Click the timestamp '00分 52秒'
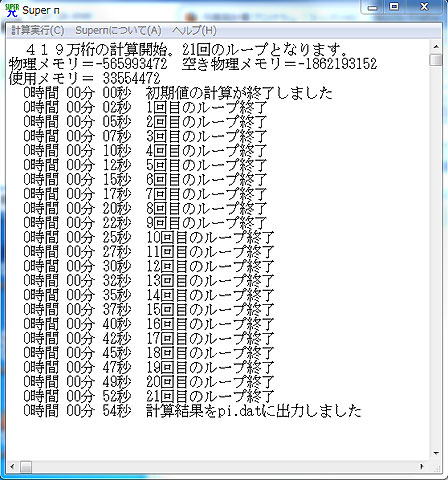Screen dimensions: 448x480 tap(99, 396)
